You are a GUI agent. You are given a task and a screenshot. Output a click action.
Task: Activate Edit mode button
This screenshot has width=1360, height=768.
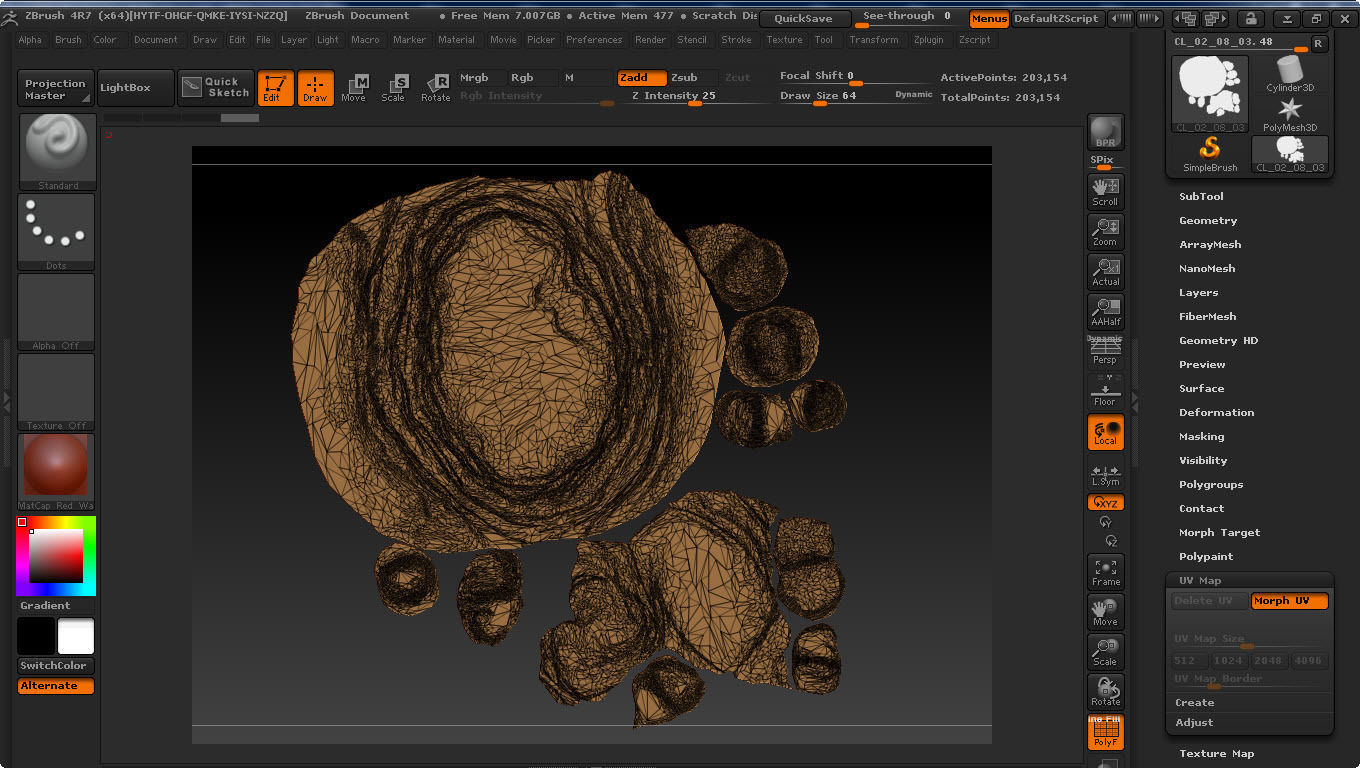275,88
